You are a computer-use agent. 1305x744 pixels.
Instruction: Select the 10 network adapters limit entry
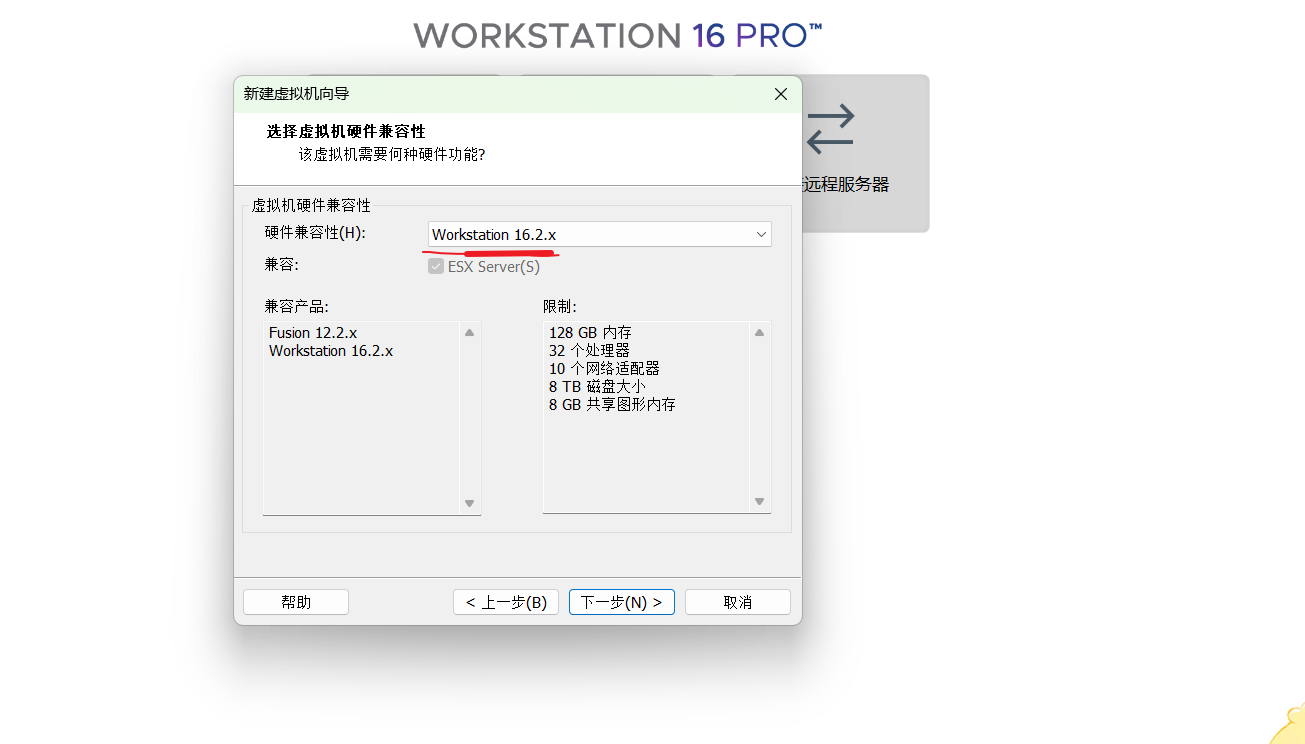[x=604, y=368]
